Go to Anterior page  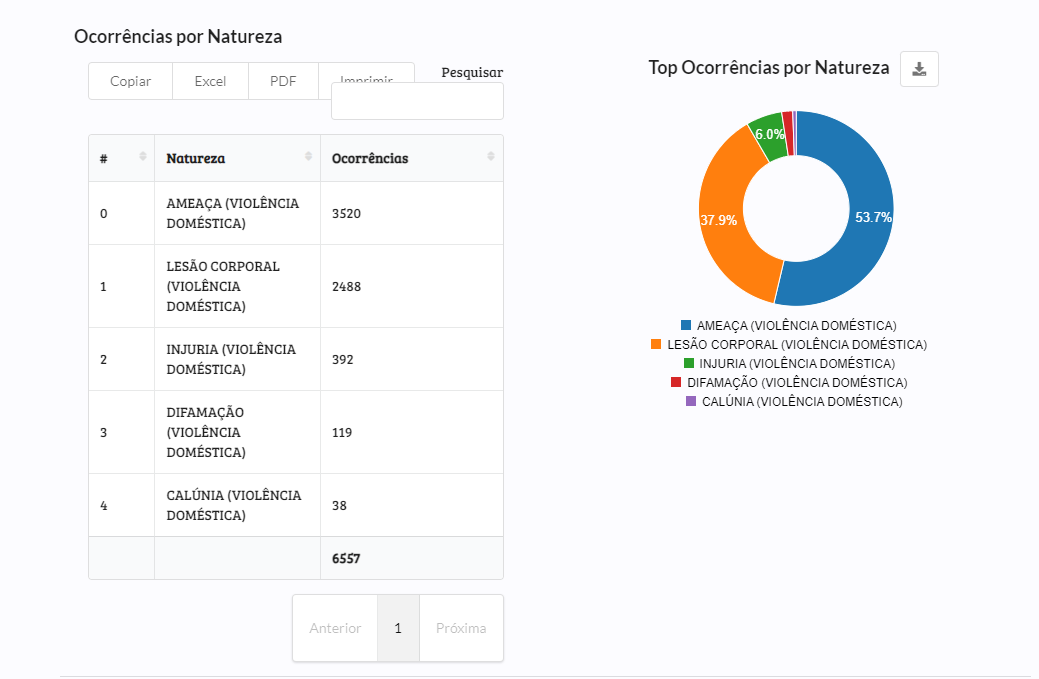click(335, 628)
